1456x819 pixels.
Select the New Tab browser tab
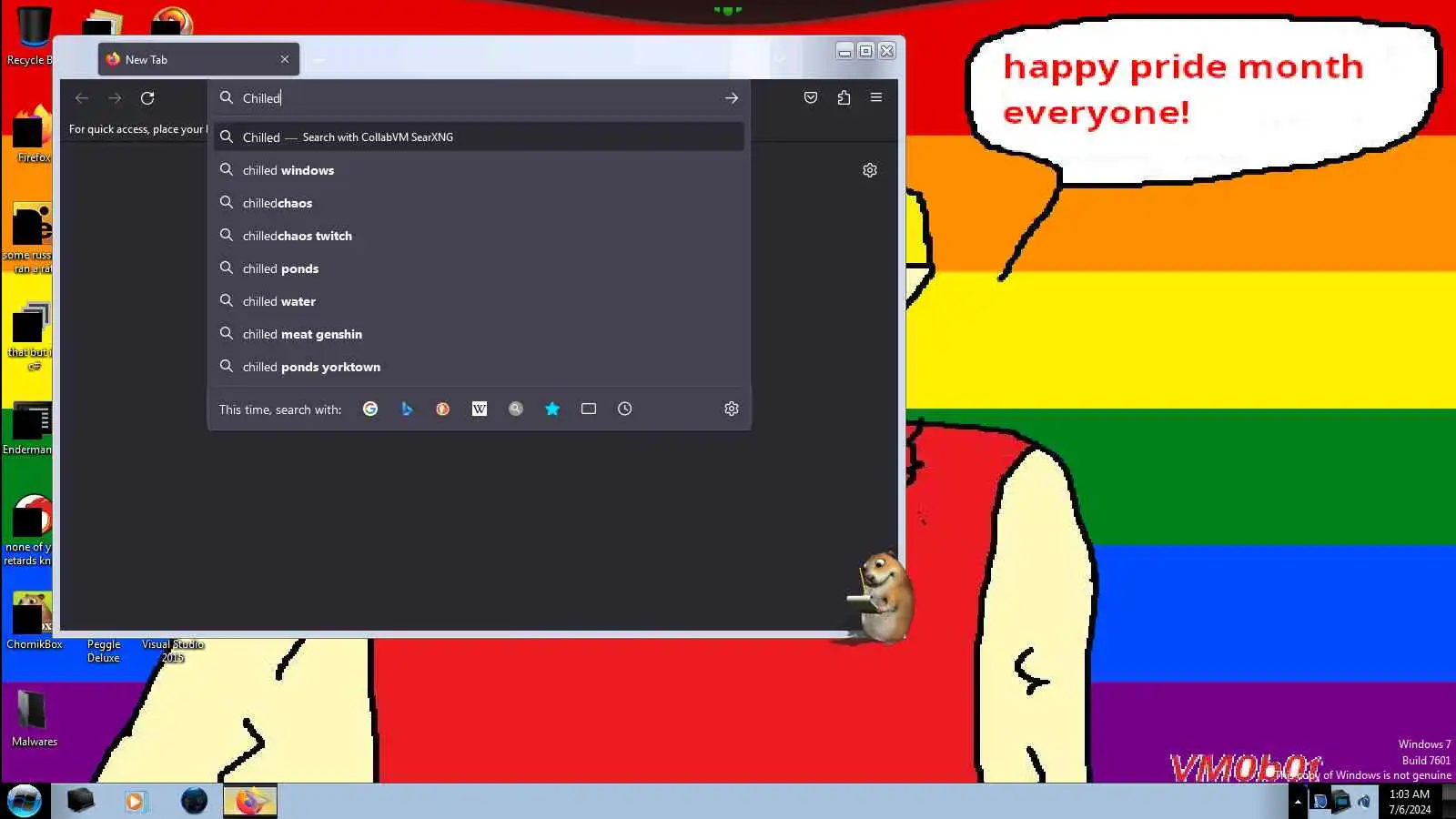[198, 59]
